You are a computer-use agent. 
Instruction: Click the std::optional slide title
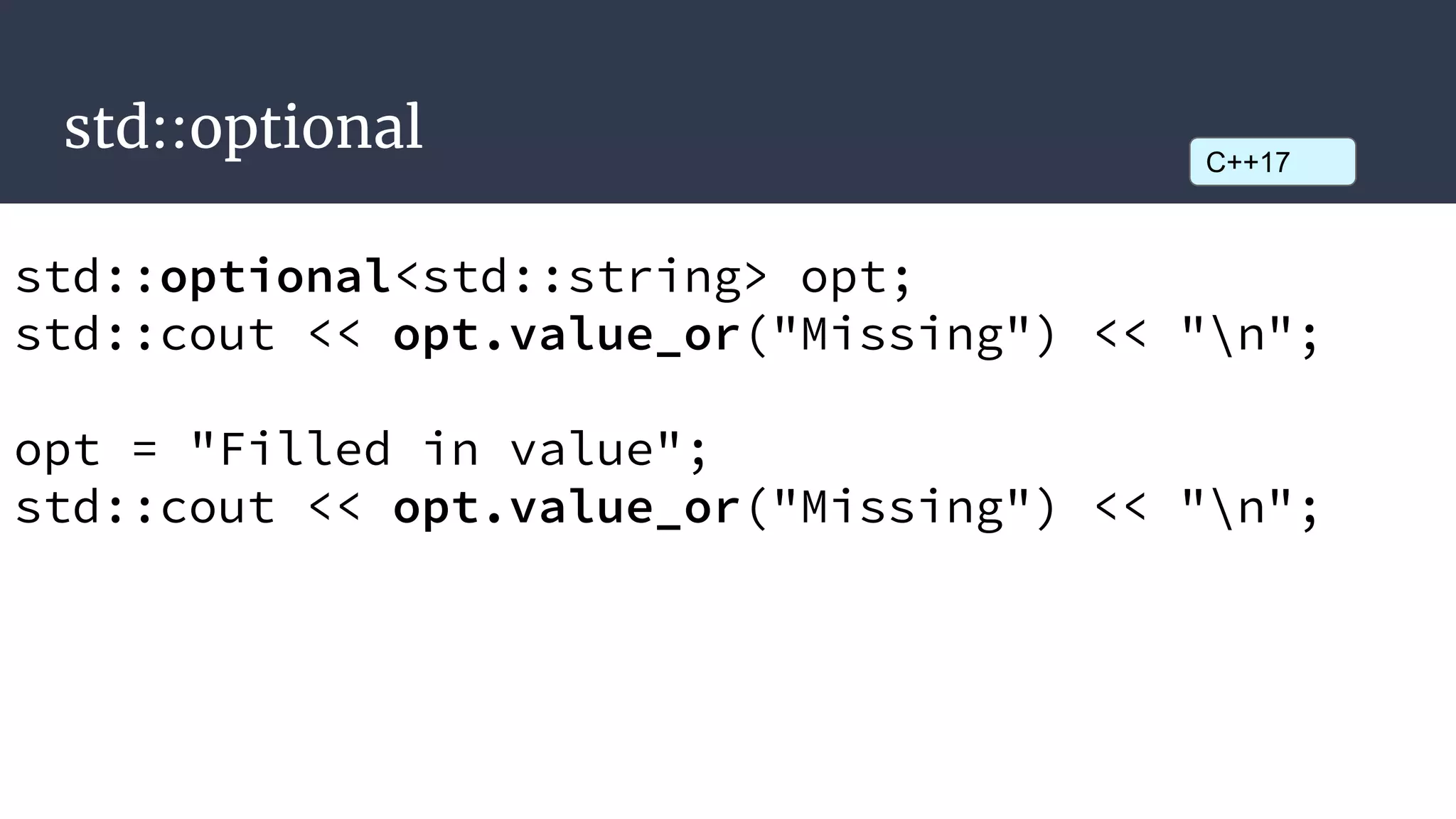point(244,127)
